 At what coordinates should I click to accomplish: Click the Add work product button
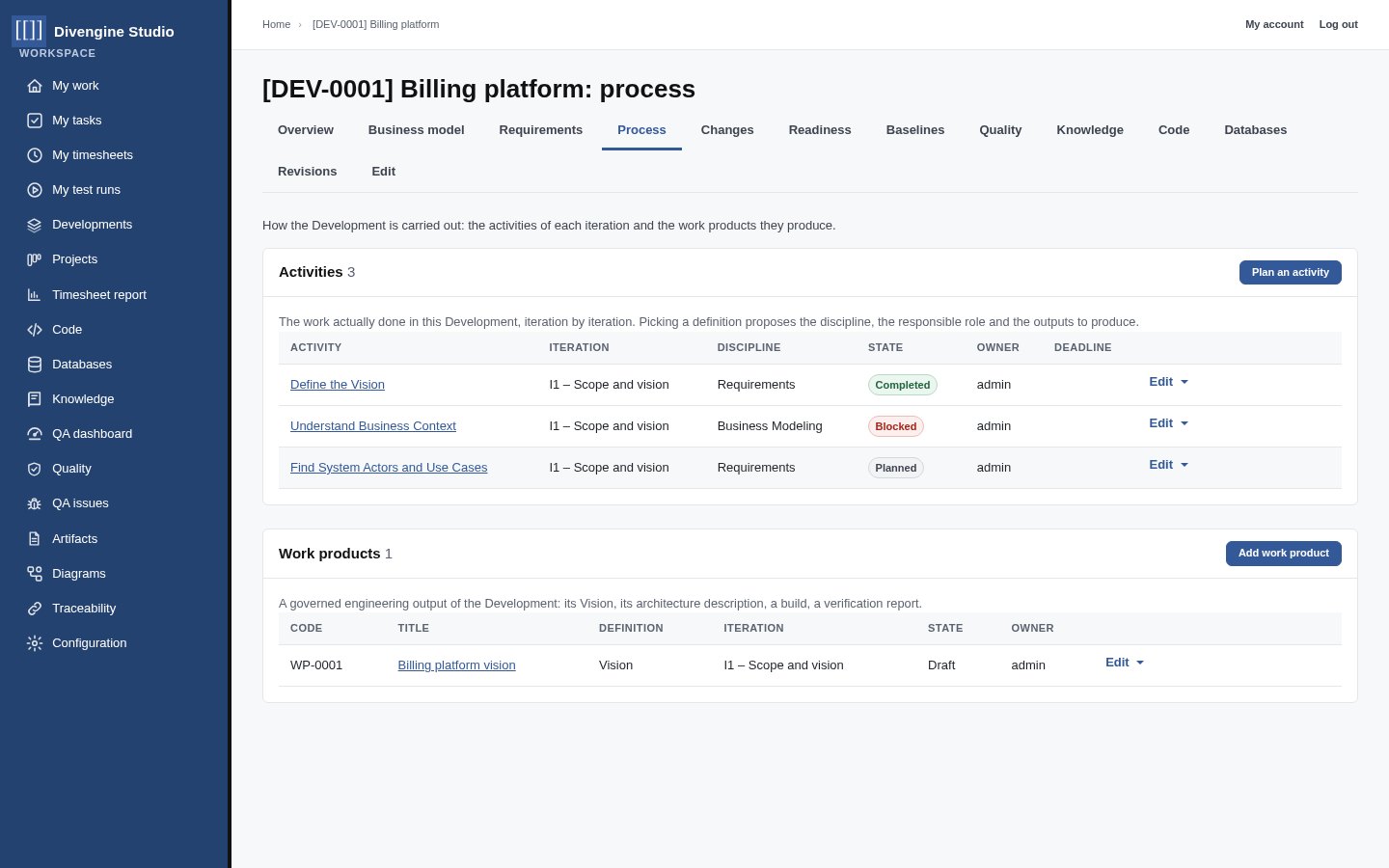(x=1284, y=554)
